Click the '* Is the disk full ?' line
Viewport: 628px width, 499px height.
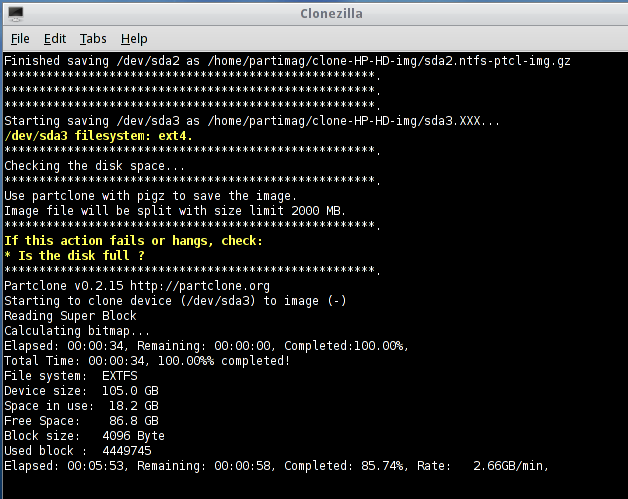click(74, 256)
